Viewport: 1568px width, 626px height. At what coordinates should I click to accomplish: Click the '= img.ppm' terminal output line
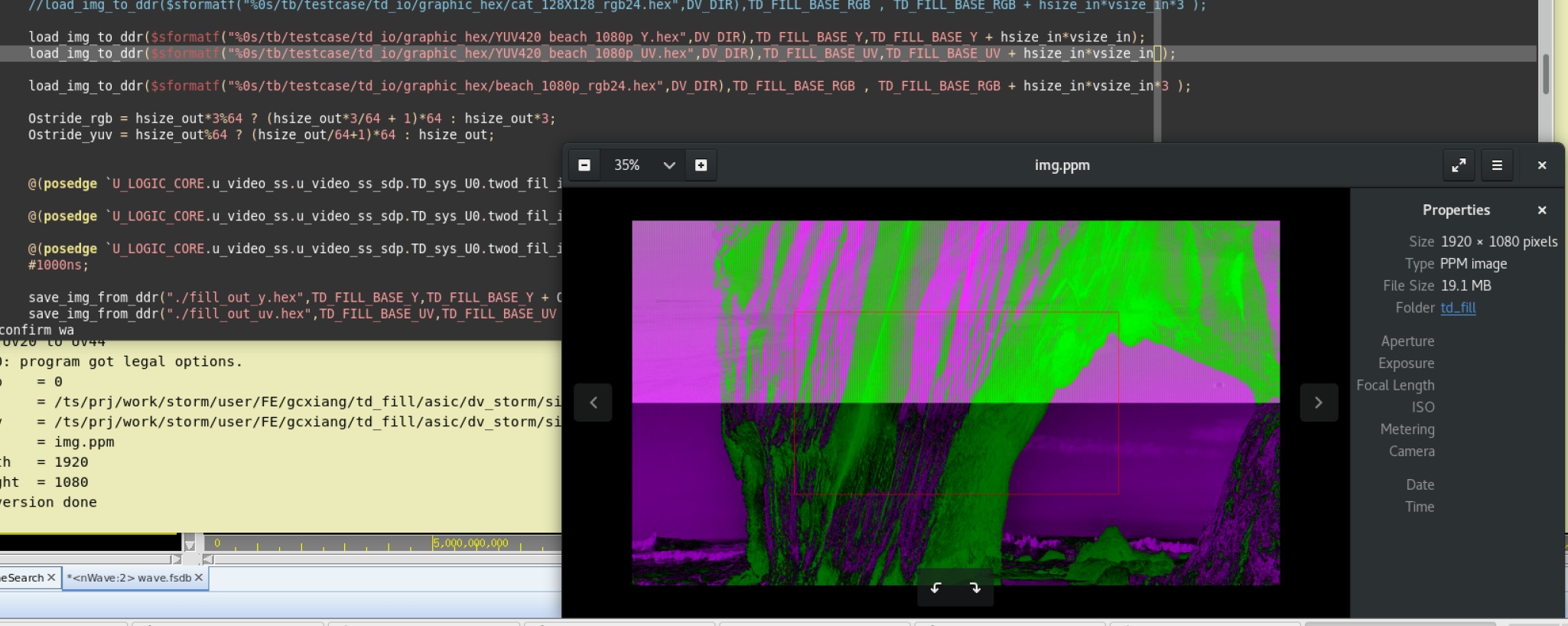click(x=75, y=442)
